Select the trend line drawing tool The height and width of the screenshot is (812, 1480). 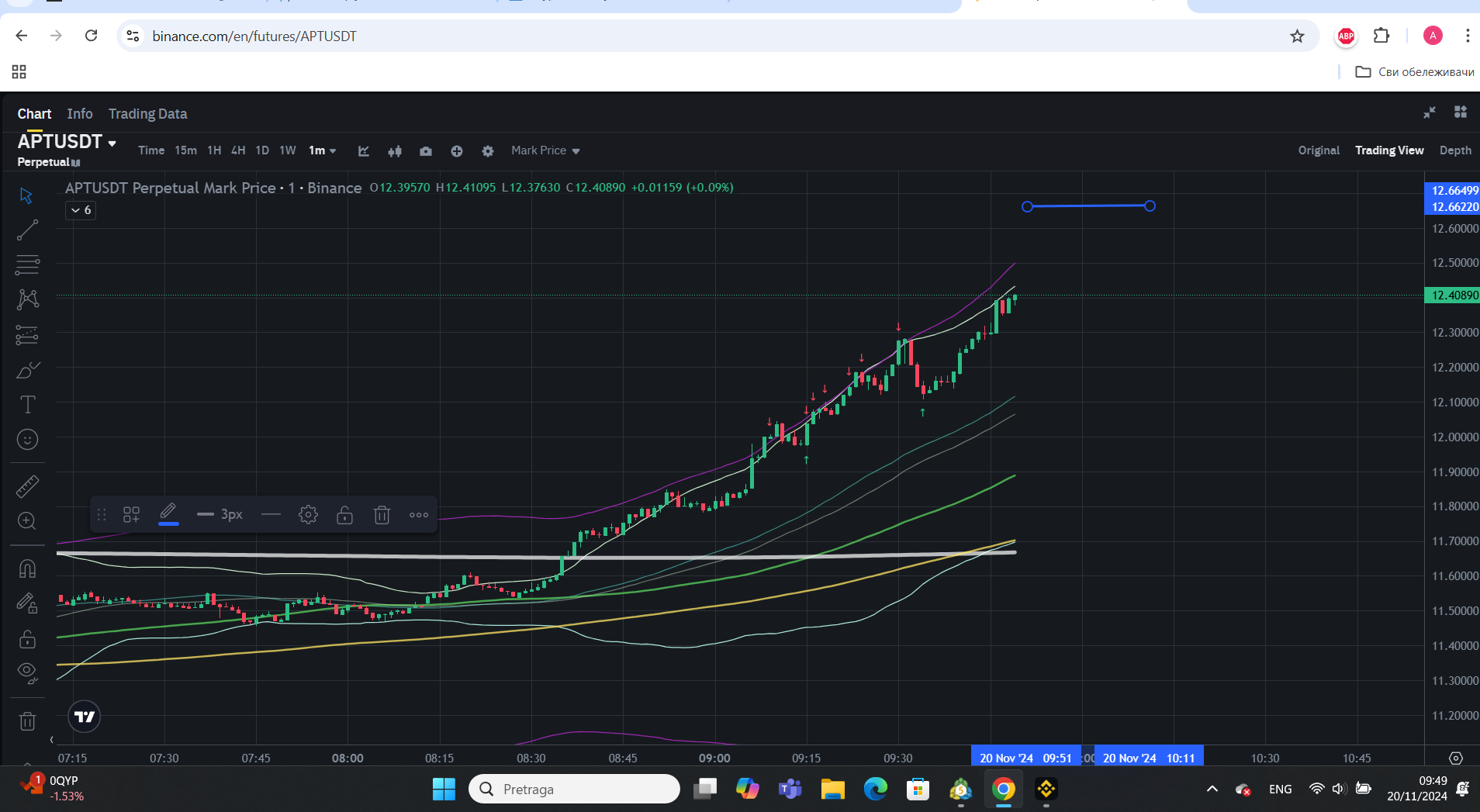[27, 230]
